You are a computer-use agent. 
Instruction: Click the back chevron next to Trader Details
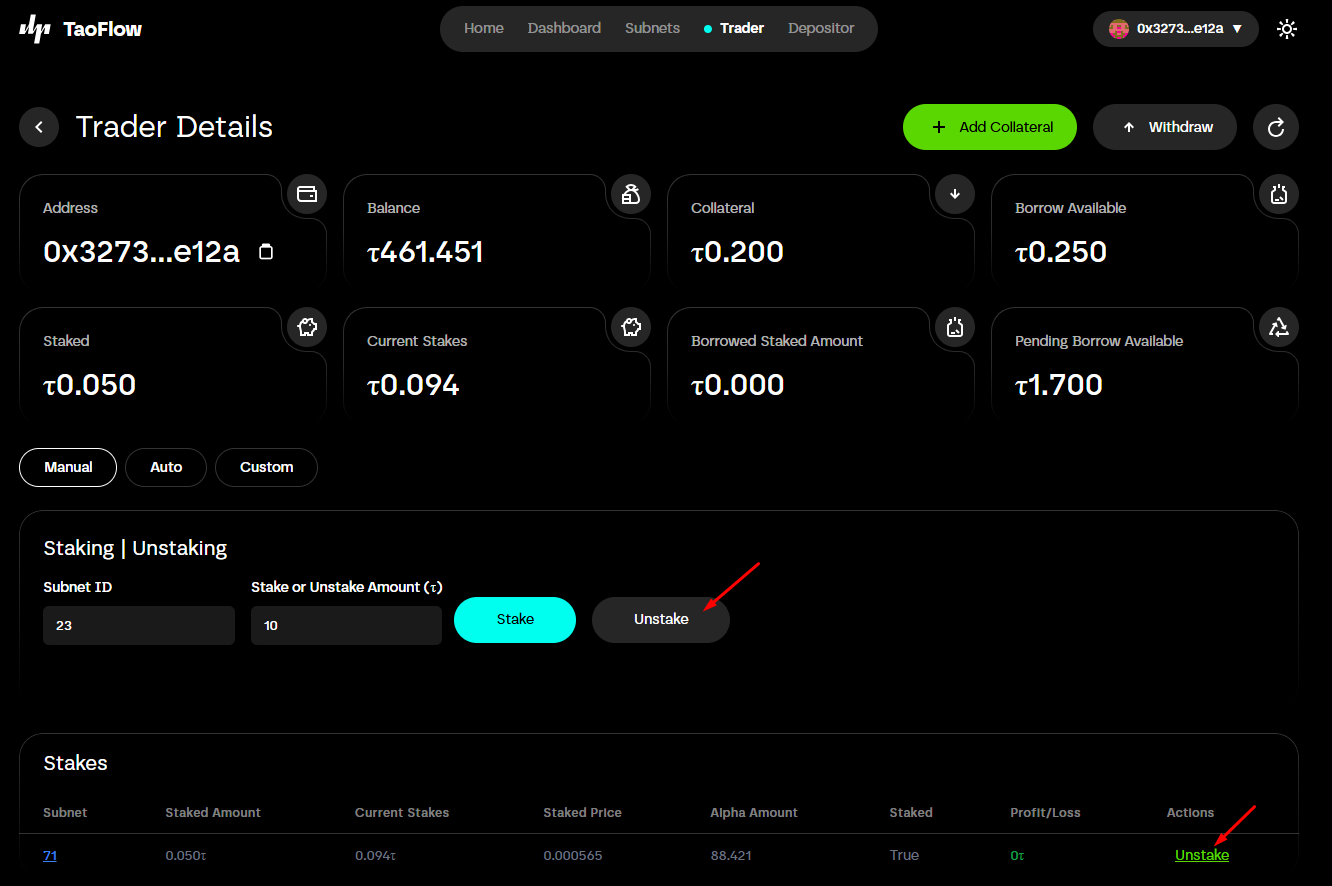click(38, 127)
